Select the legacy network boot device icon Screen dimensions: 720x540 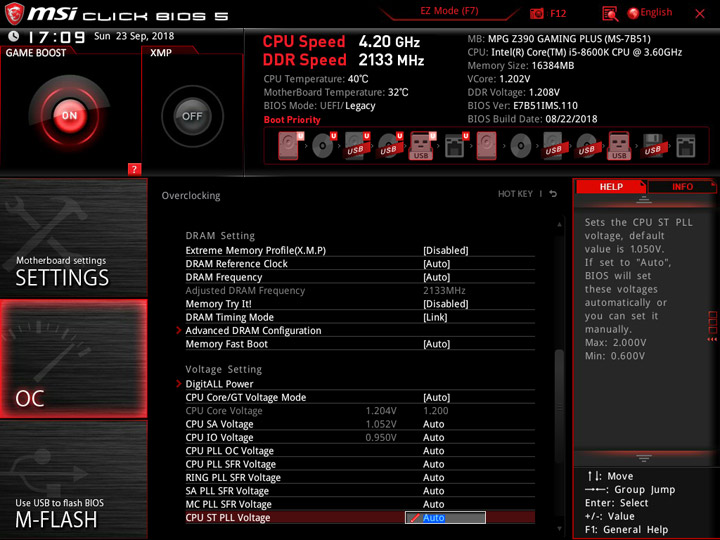point(686,146)
